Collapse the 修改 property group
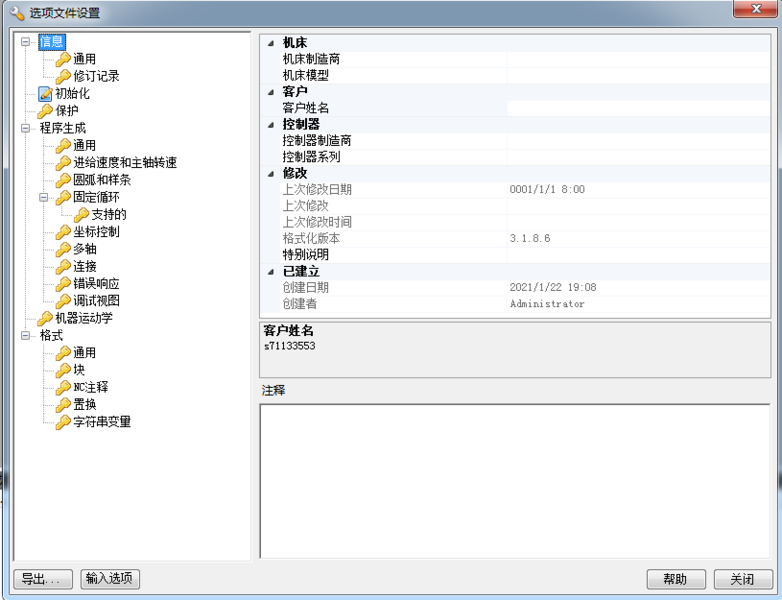Viewport: 782px width, 600px height. point(271,174)
